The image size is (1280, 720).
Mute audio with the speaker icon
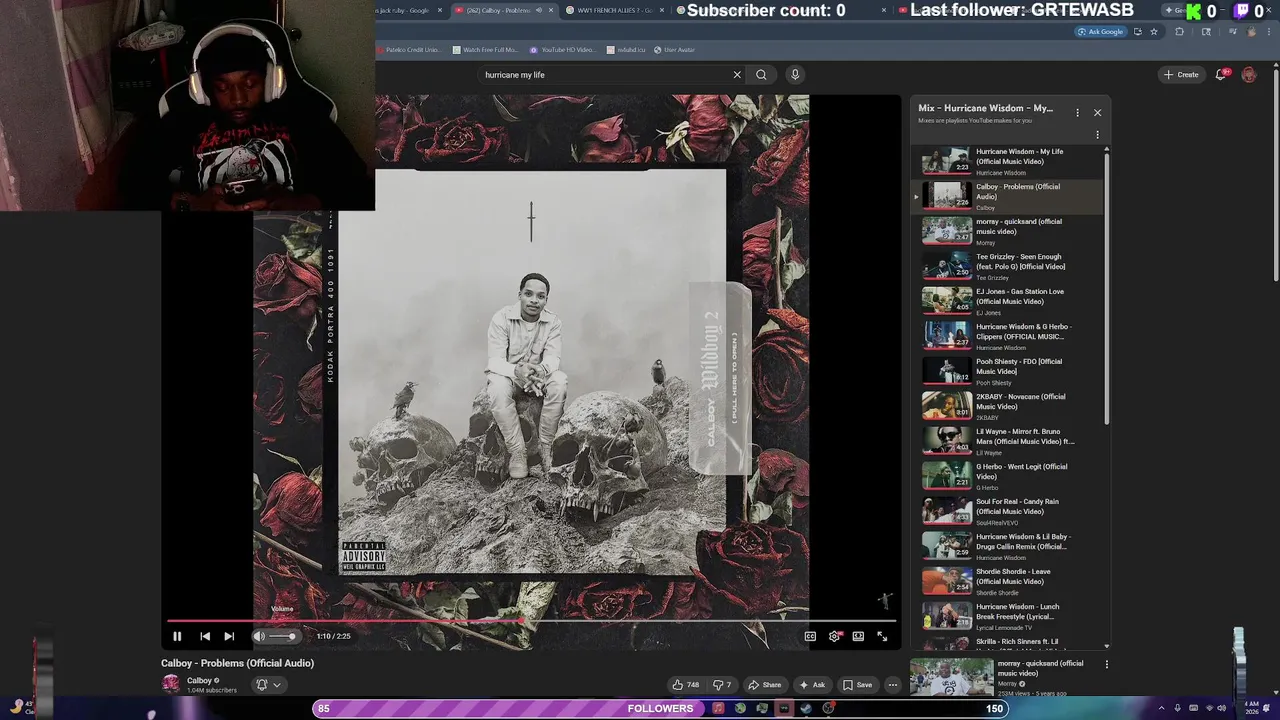coord(259,636)
